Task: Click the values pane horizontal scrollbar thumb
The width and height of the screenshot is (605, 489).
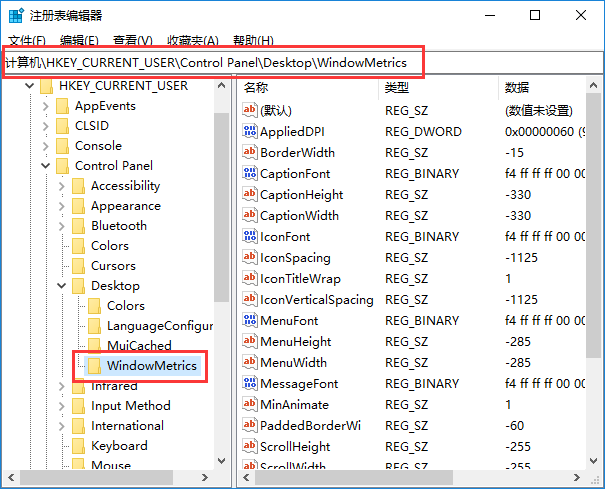Action: (353, 478)
